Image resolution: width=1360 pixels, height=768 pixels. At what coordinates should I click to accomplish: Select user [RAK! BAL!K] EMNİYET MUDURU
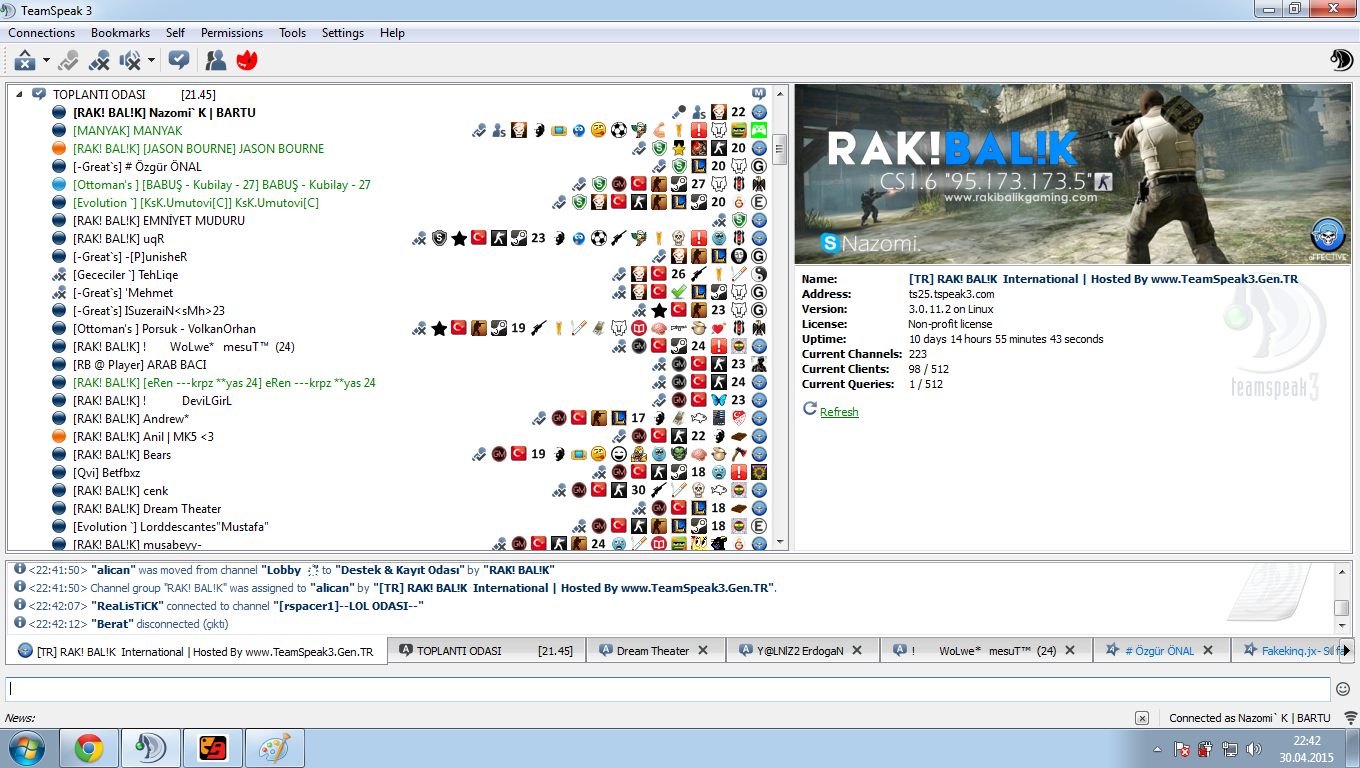(x=158, y=221)
